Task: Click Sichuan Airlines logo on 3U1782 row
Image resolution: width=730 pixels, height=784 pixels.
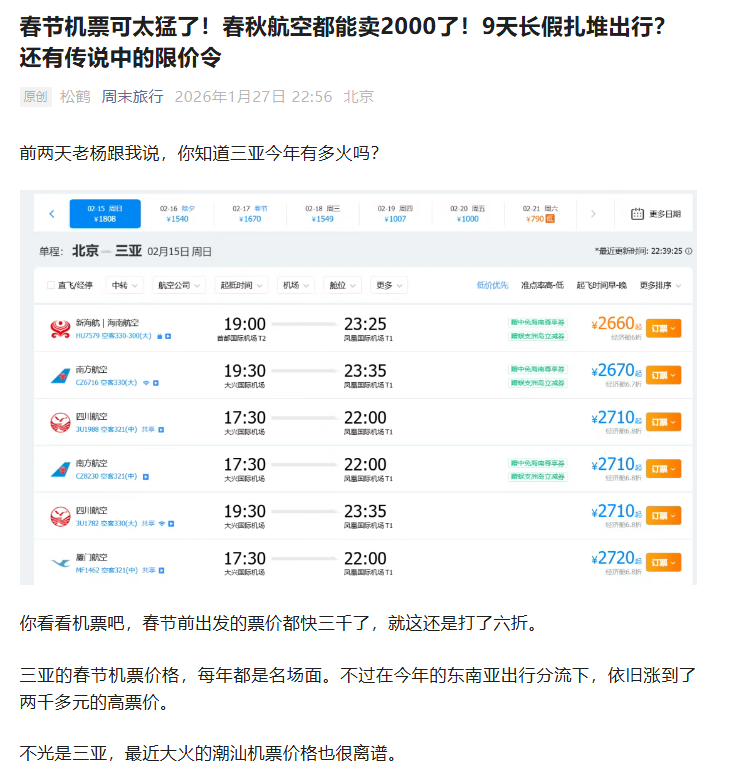Action: [60, 516]
